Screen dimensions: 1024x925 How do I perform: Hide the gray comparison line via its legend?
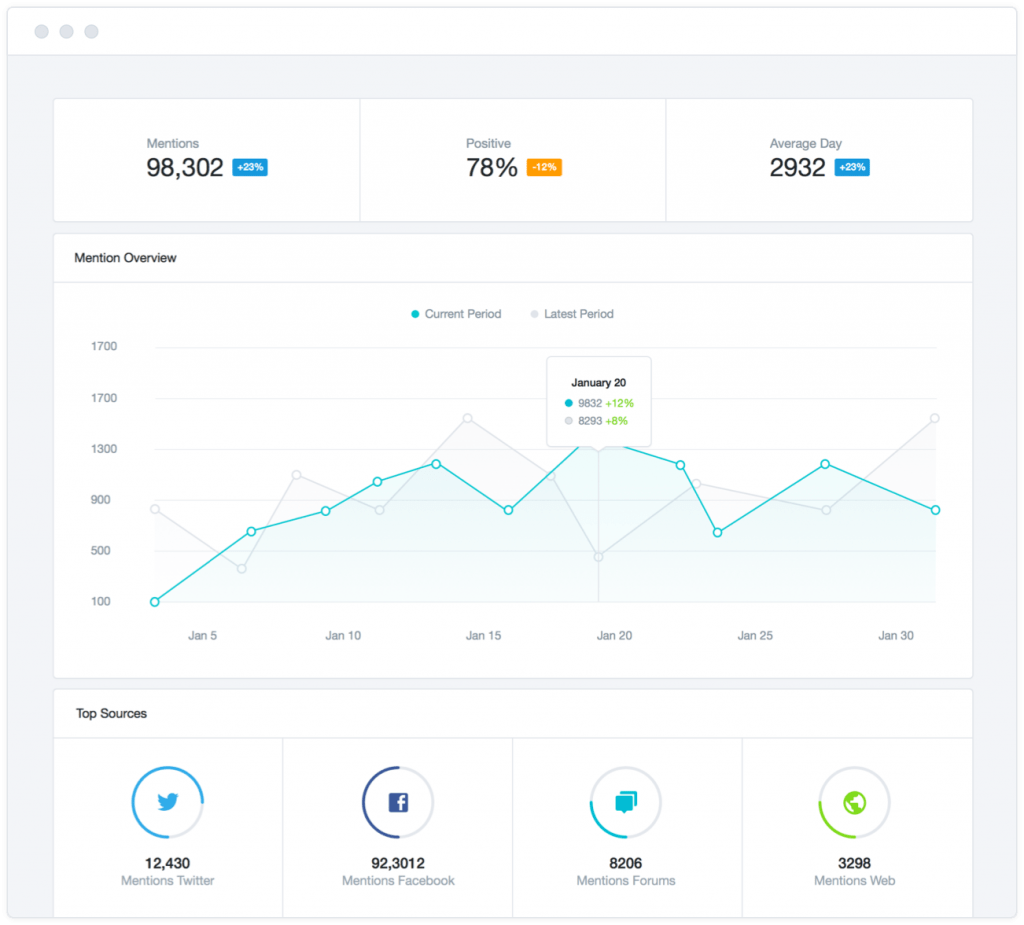click(x=571, y=313)
